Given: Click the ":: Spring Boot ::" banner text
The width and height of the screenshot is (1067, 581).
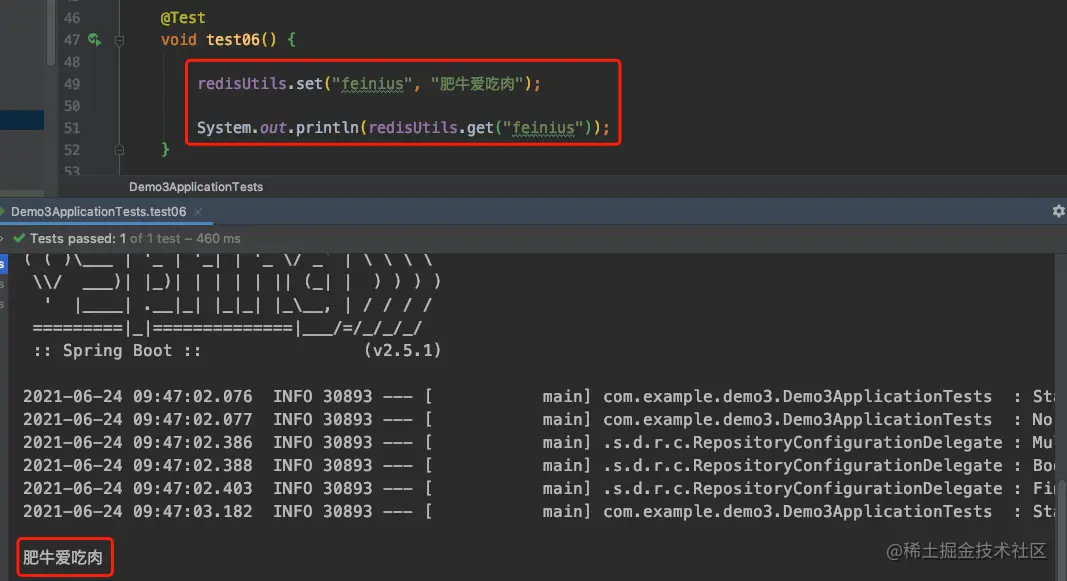Looking at the screenshot, I should tap(117, 350).
